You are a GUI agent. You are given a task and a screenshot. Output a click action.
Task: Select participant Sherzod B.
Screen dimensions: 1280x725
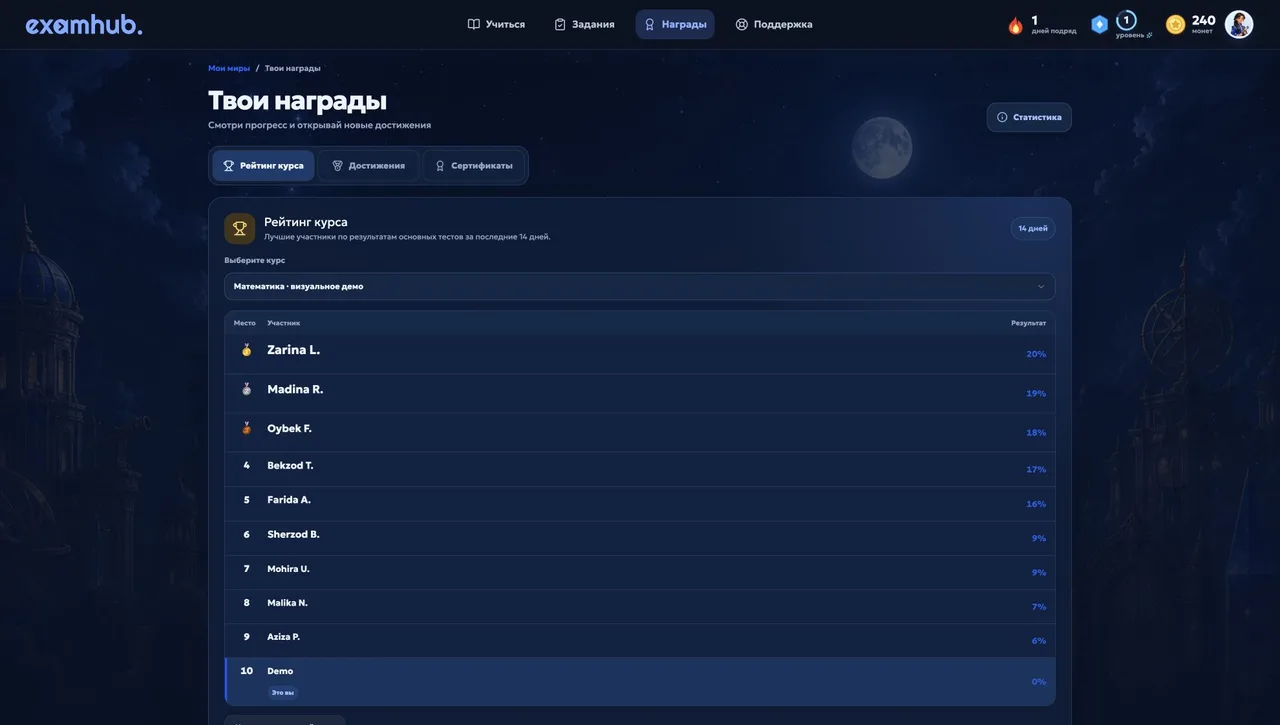click(293, 534)
